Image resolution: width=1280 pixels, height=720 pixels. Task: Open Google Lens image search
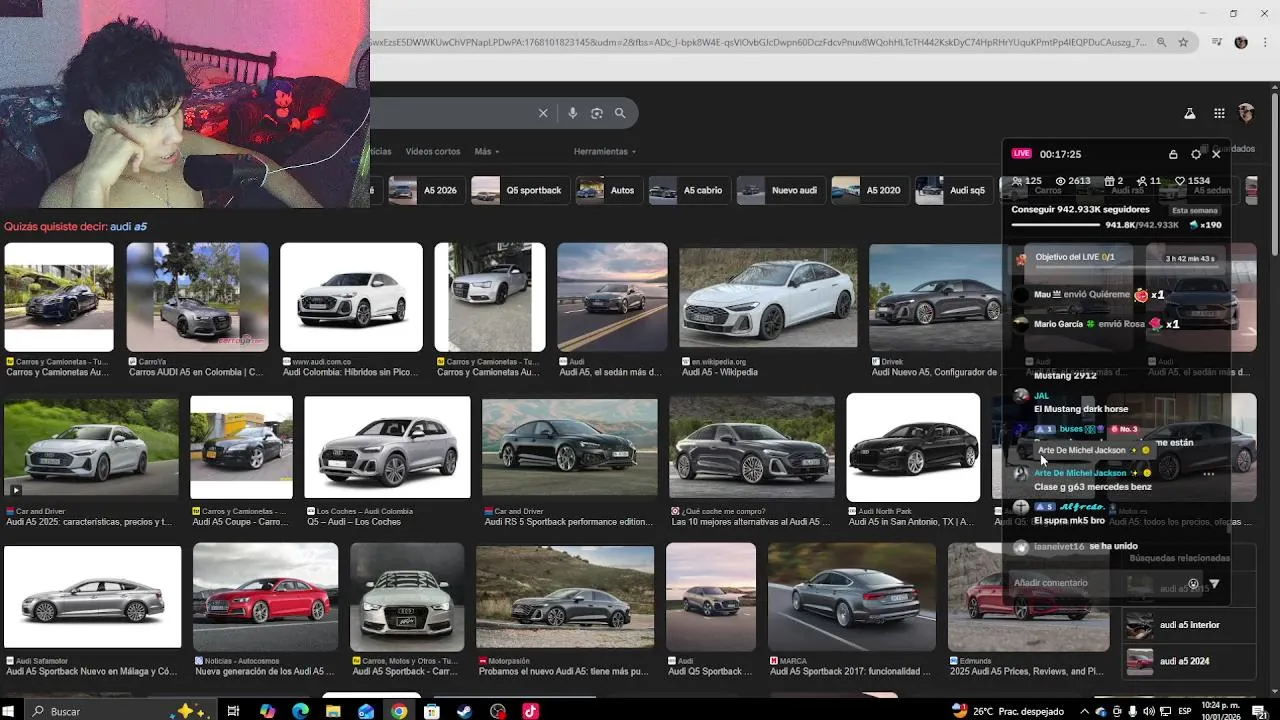597,113
